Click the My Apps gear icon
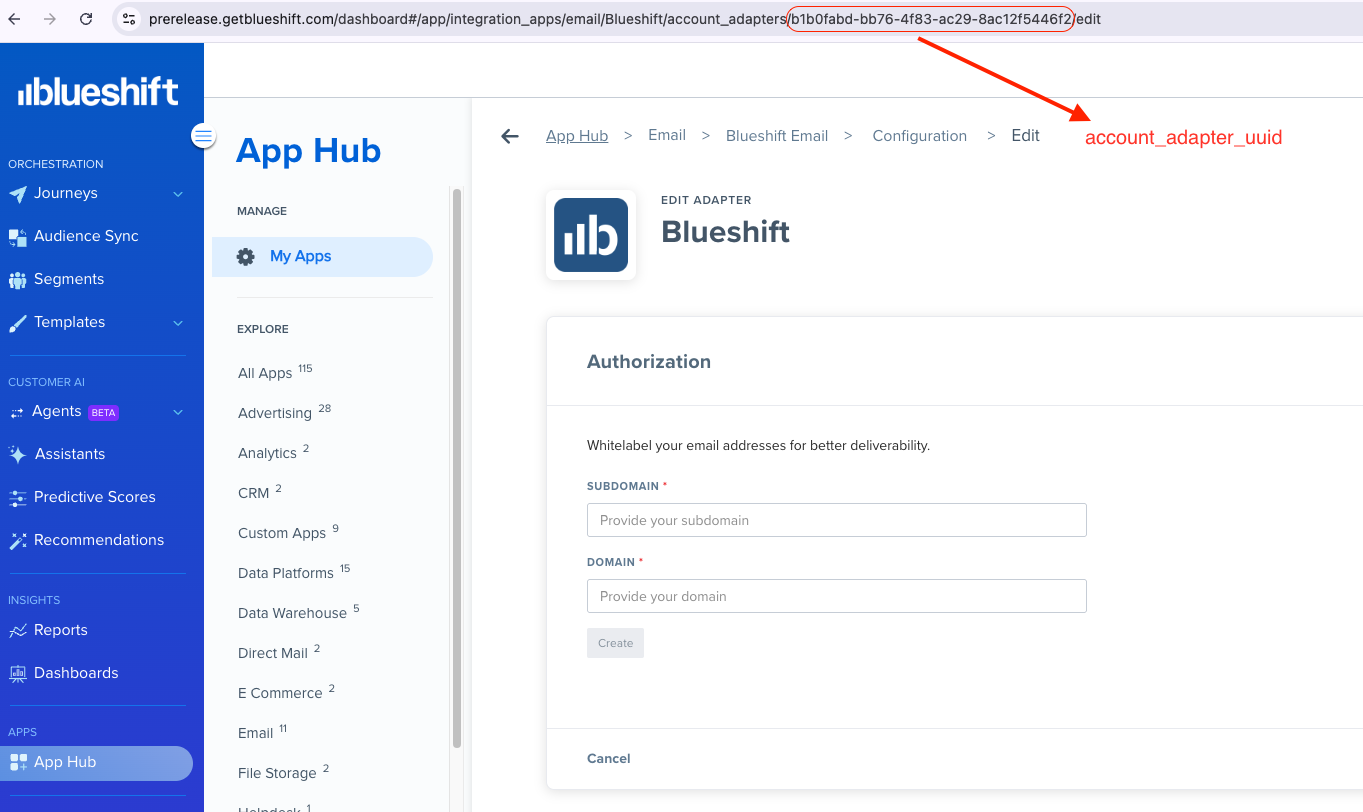Screen dimensions: 1363x812 (x=245, y=257)
